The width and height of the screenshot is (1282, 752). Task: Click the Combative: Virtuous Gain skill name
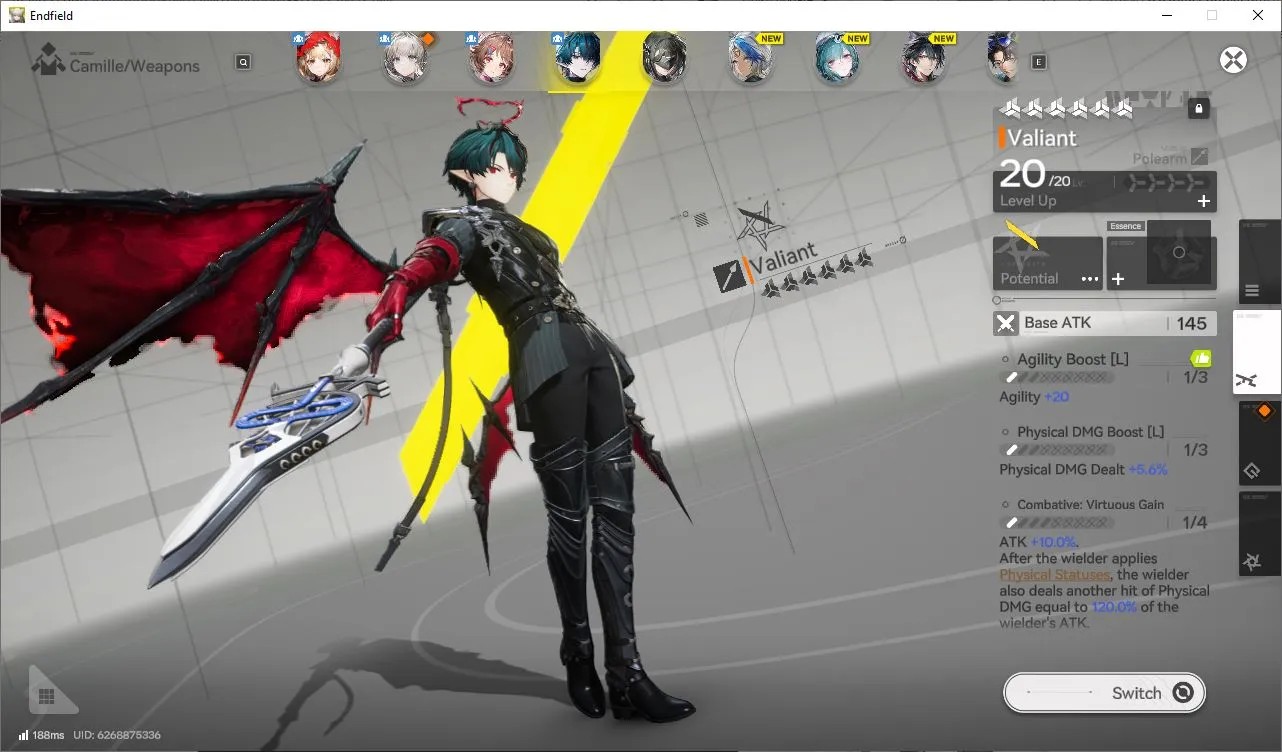coord(1091,505)
